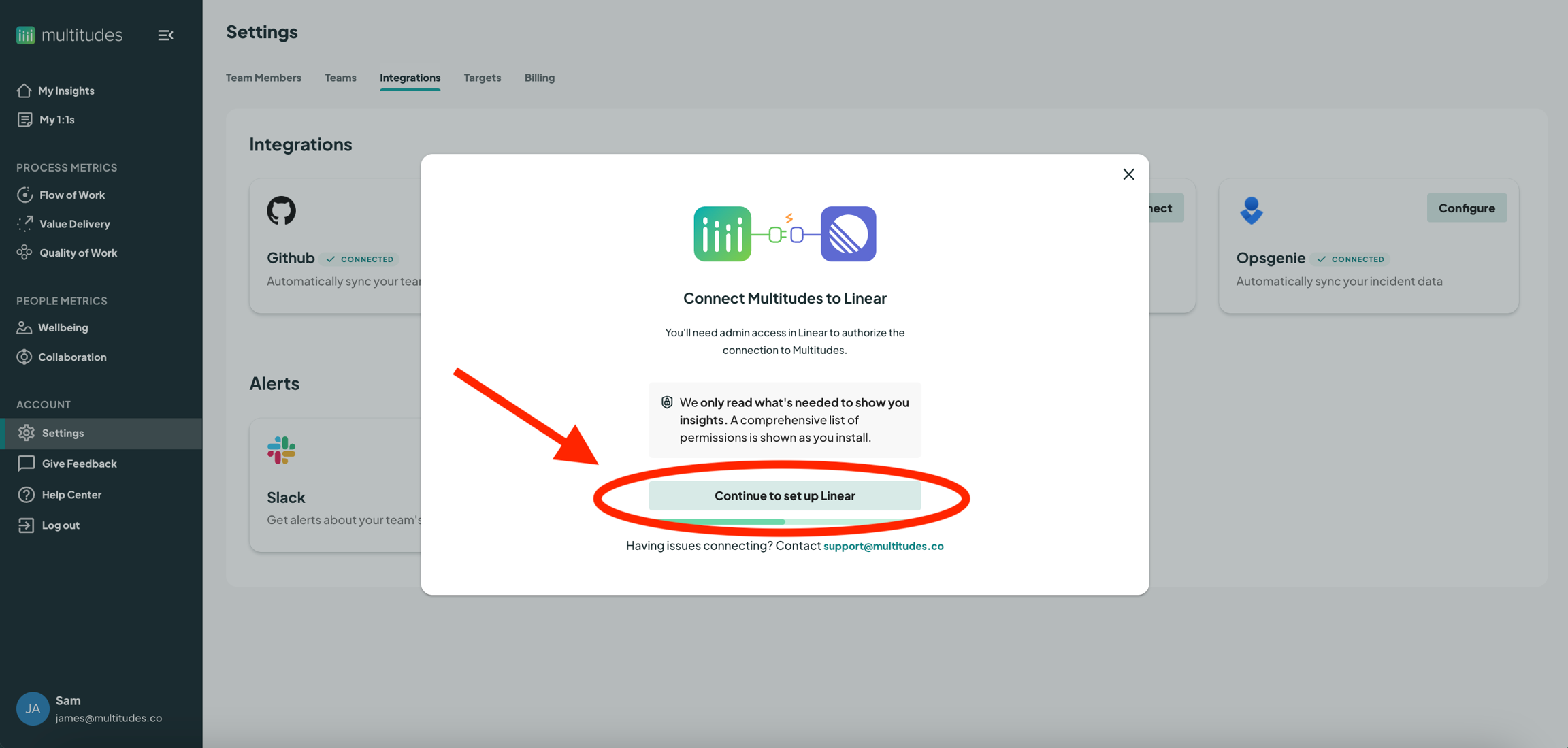The height and width of the screenshot is (748, 1568).
Task: Open the Value Delivery page
Action: [74, 224]
